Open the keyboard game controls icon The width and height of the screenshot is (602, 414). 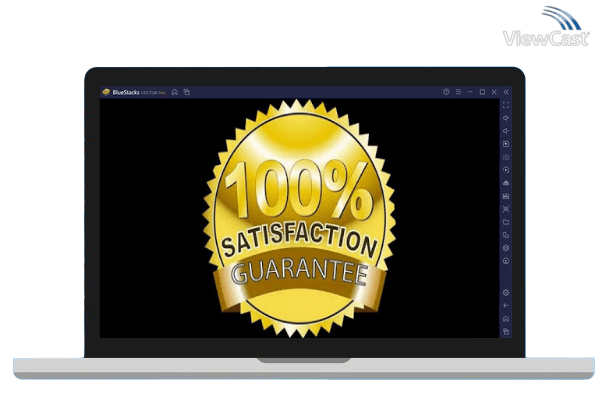coord(506,157)
